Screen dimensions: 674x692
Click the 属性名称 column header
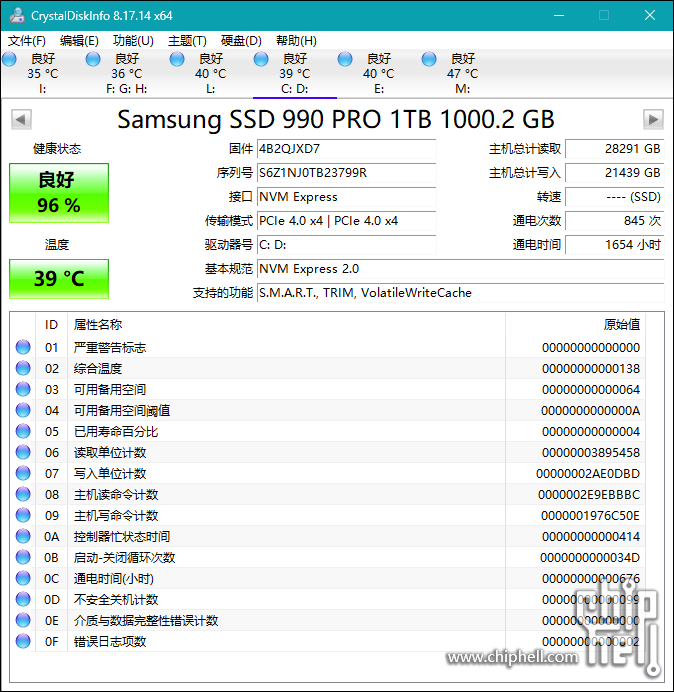coord(286,325)
